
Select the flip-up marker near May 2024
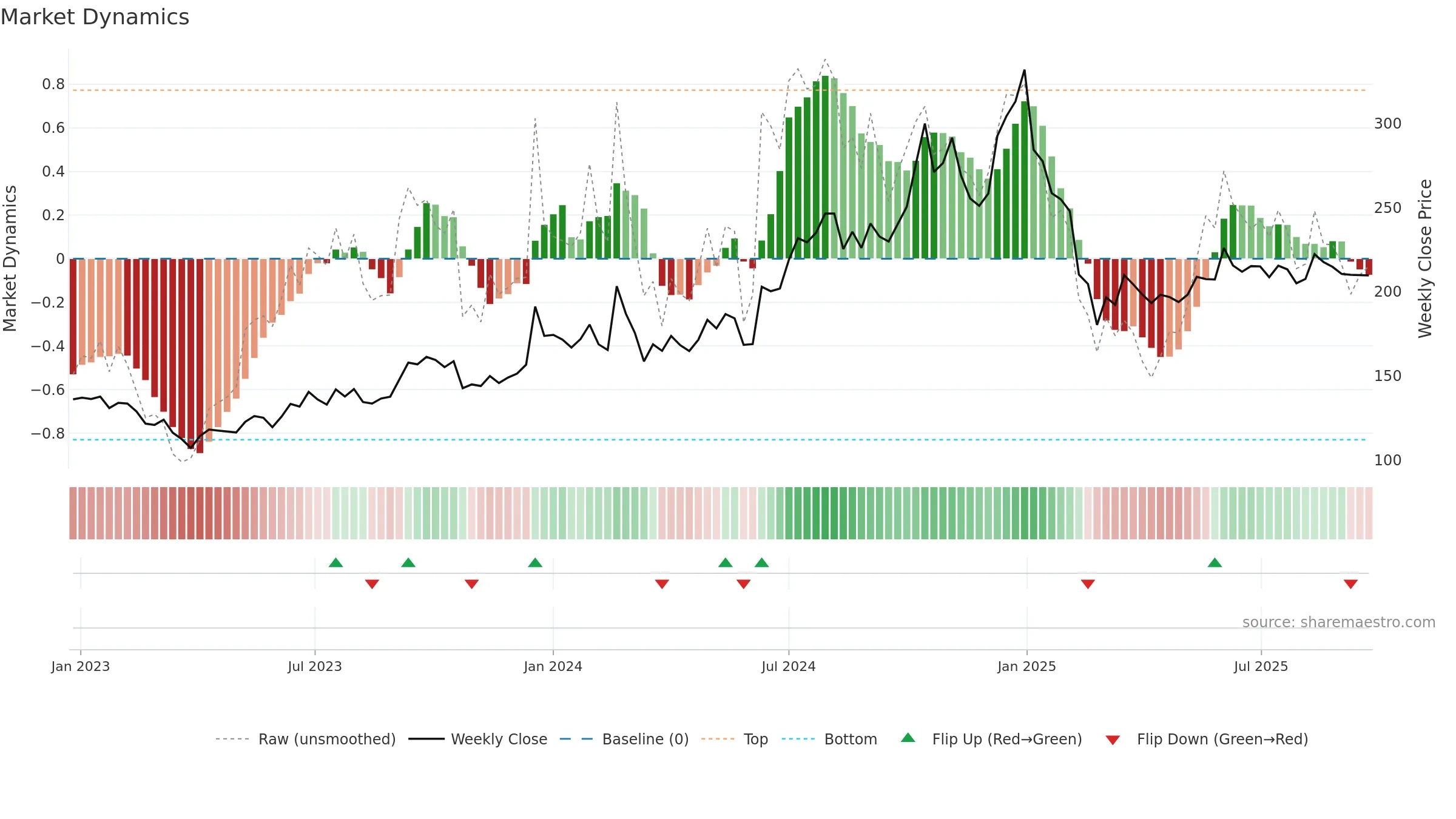(x=726, y=562)
